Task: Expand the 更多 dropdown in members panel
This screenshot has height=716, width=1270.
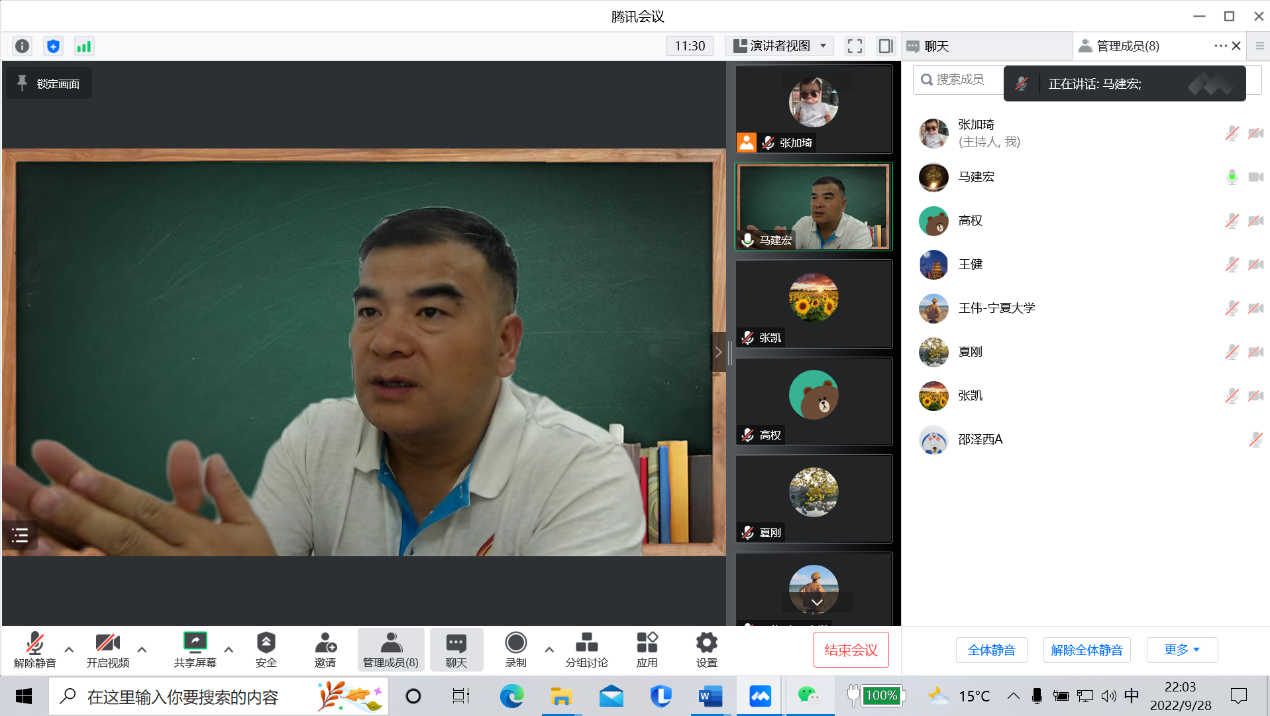Action: (x=1181, y=650)
